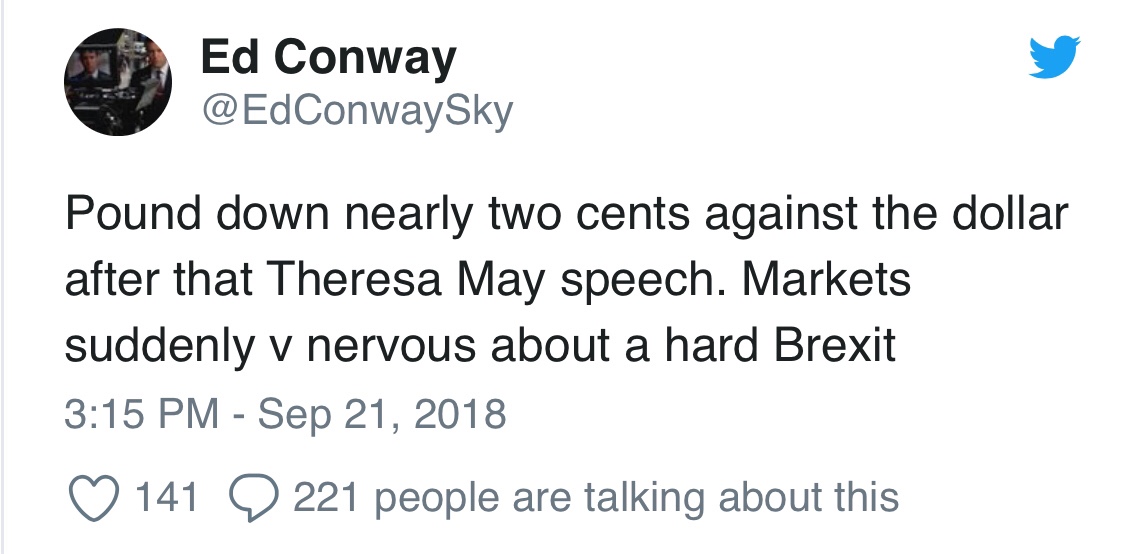Click 'Markets' in the tweet's second line
1129x554 pixels.
(x=826, y=280)
